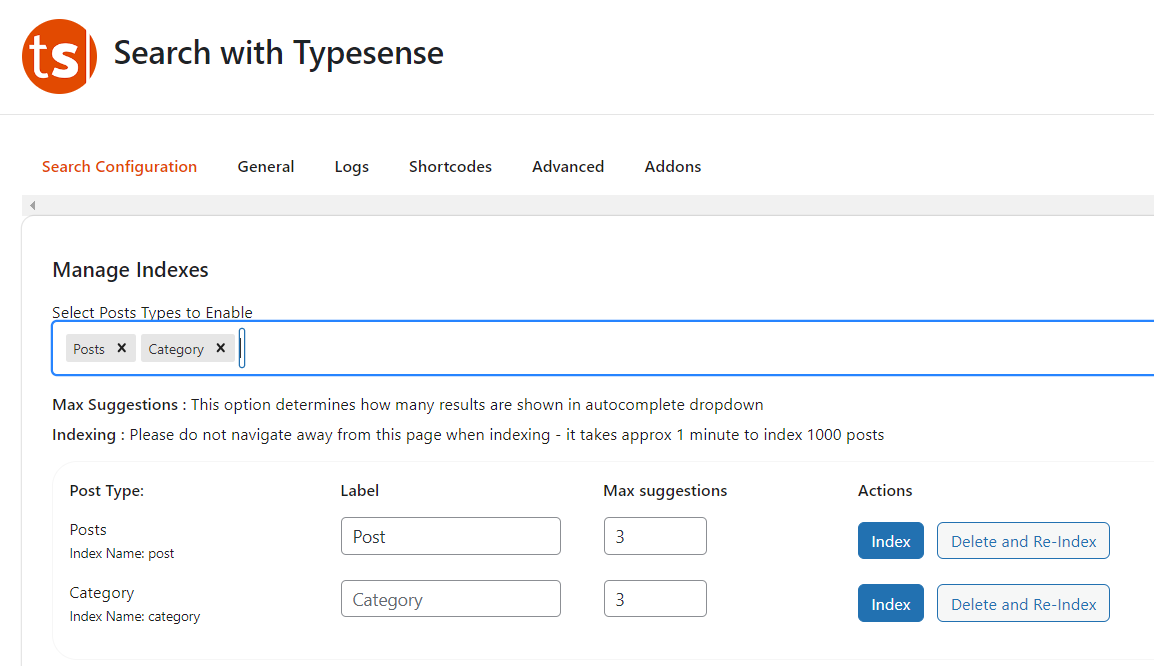Switch to the General tab
This screenshot has width=1154, height=666.
pyautogui.click(x=265, y=166)
